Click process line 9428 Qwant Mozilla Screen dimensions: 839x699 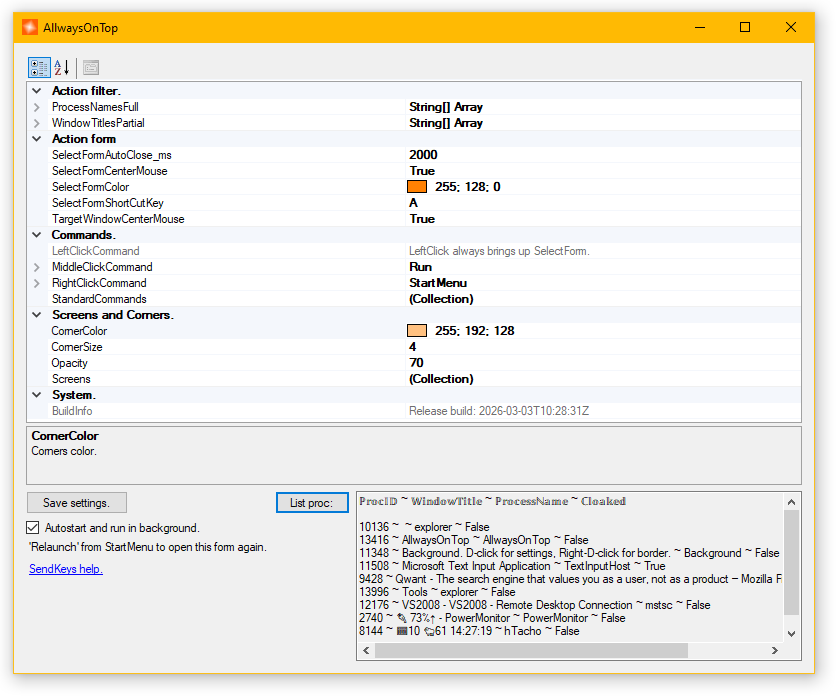coord(571,580)
